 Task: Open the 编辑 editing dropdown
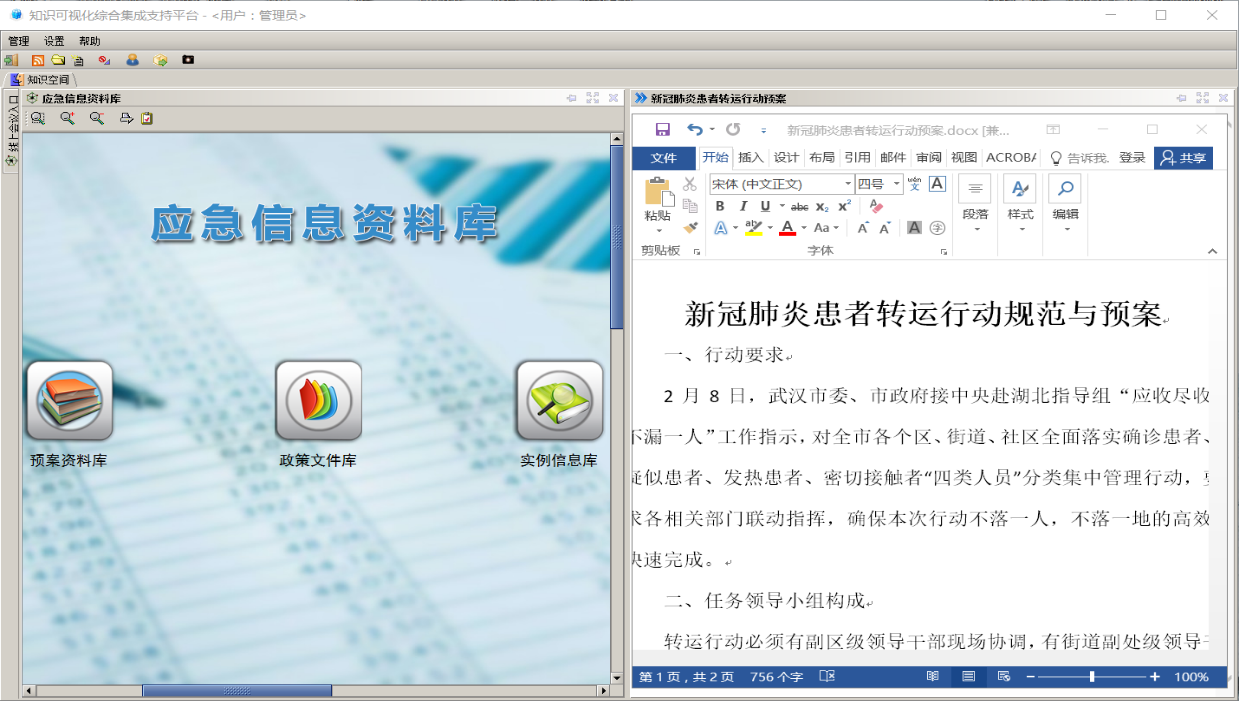coord(1065,206)
